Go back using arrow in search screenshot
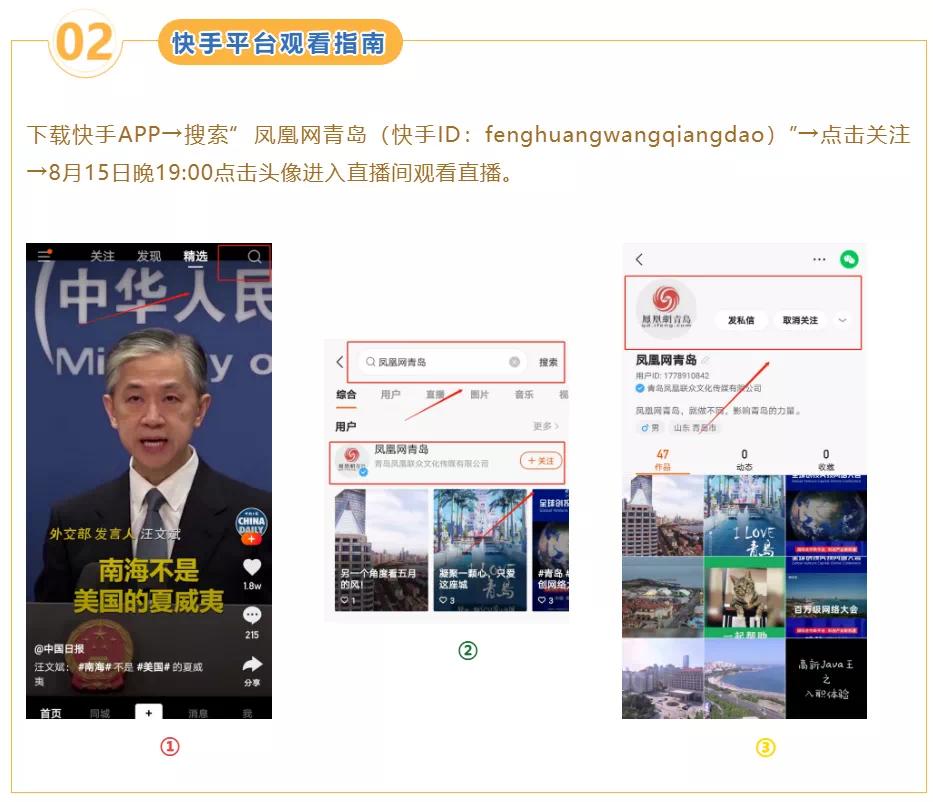Viewport: 933px width, 802px height. pyautogui.click(x=340, y=362)
